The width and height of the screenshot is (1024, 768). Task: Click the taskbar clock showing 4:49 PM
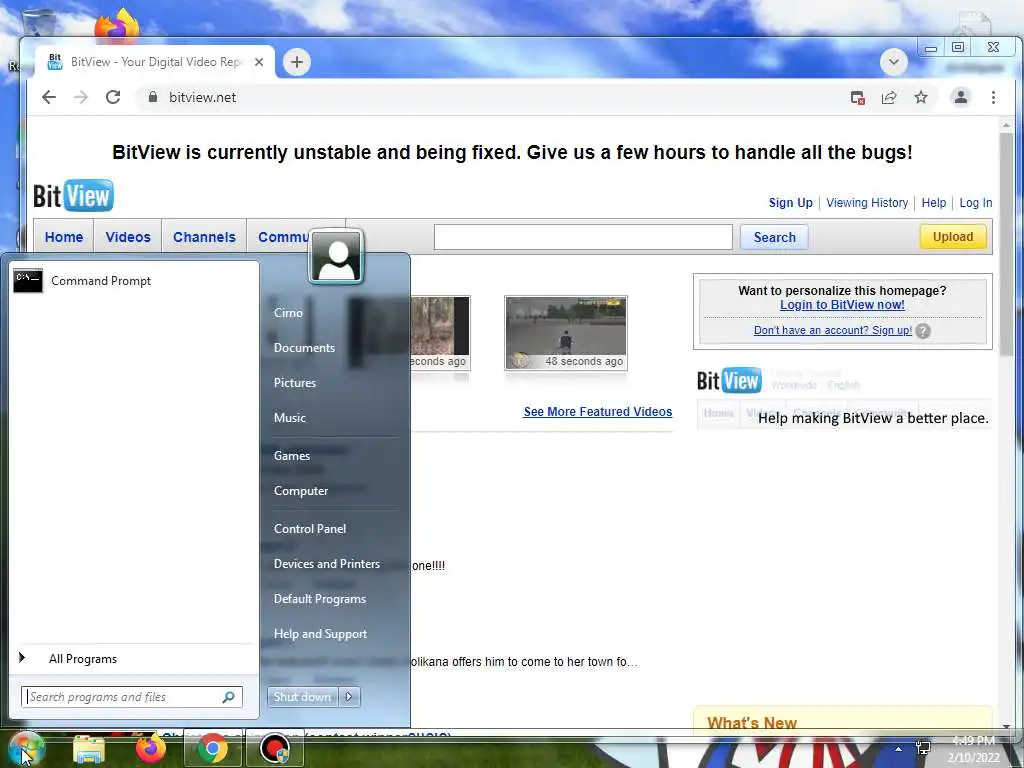click(973, 749)
